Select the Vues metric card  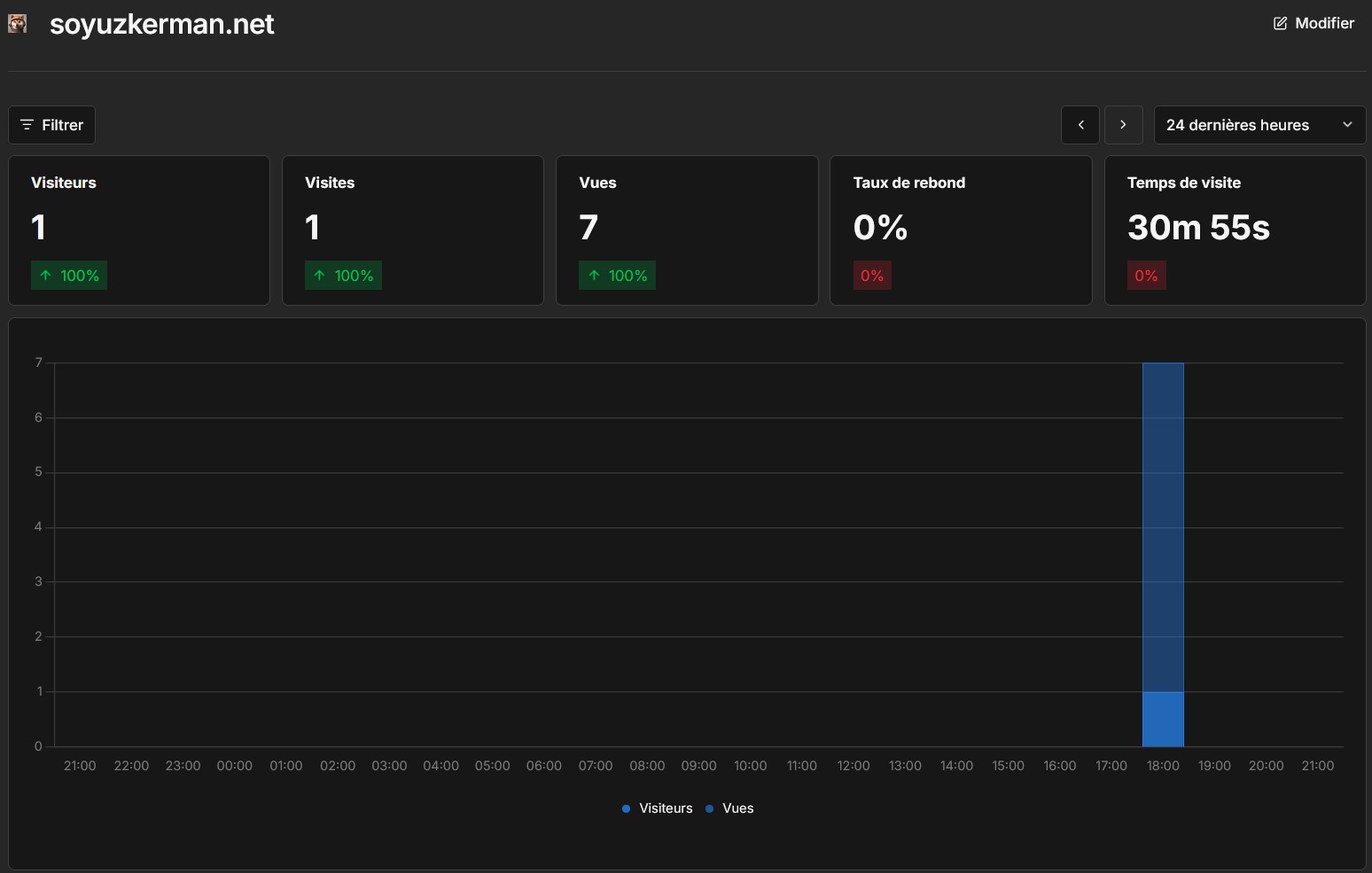click(x=687, y=230)
